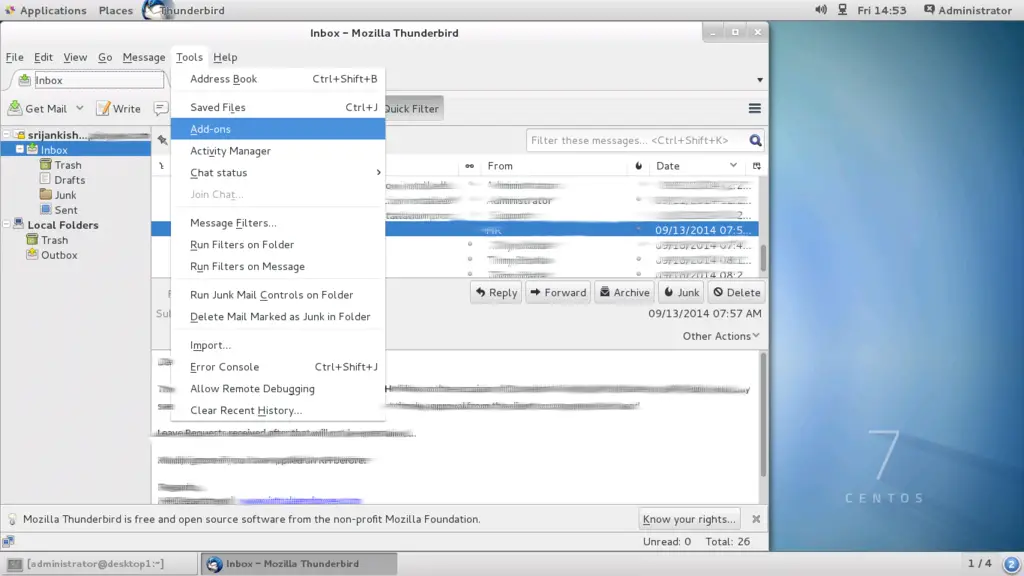
Task: Click the read status glasses column icon
Action: click(x=469, y=166)
